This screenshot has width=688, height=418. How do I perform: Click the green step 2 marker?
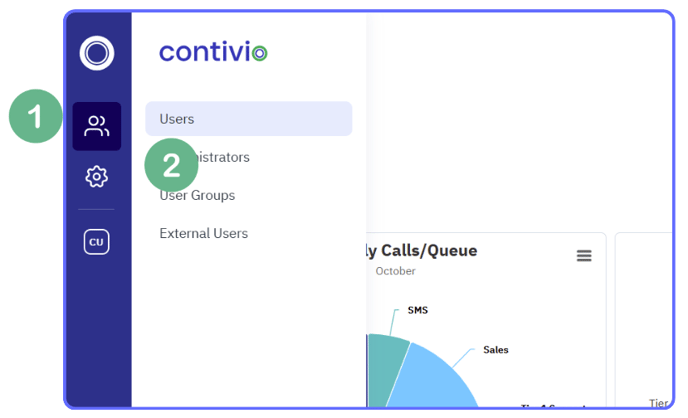171,165
